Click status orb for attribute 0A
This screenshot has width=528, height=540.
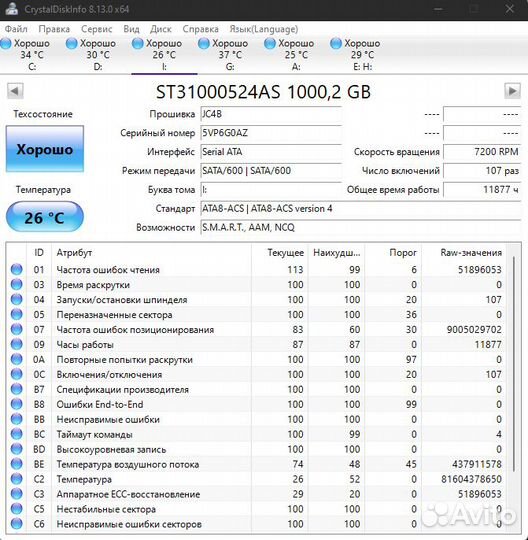(x=16, y=359)
